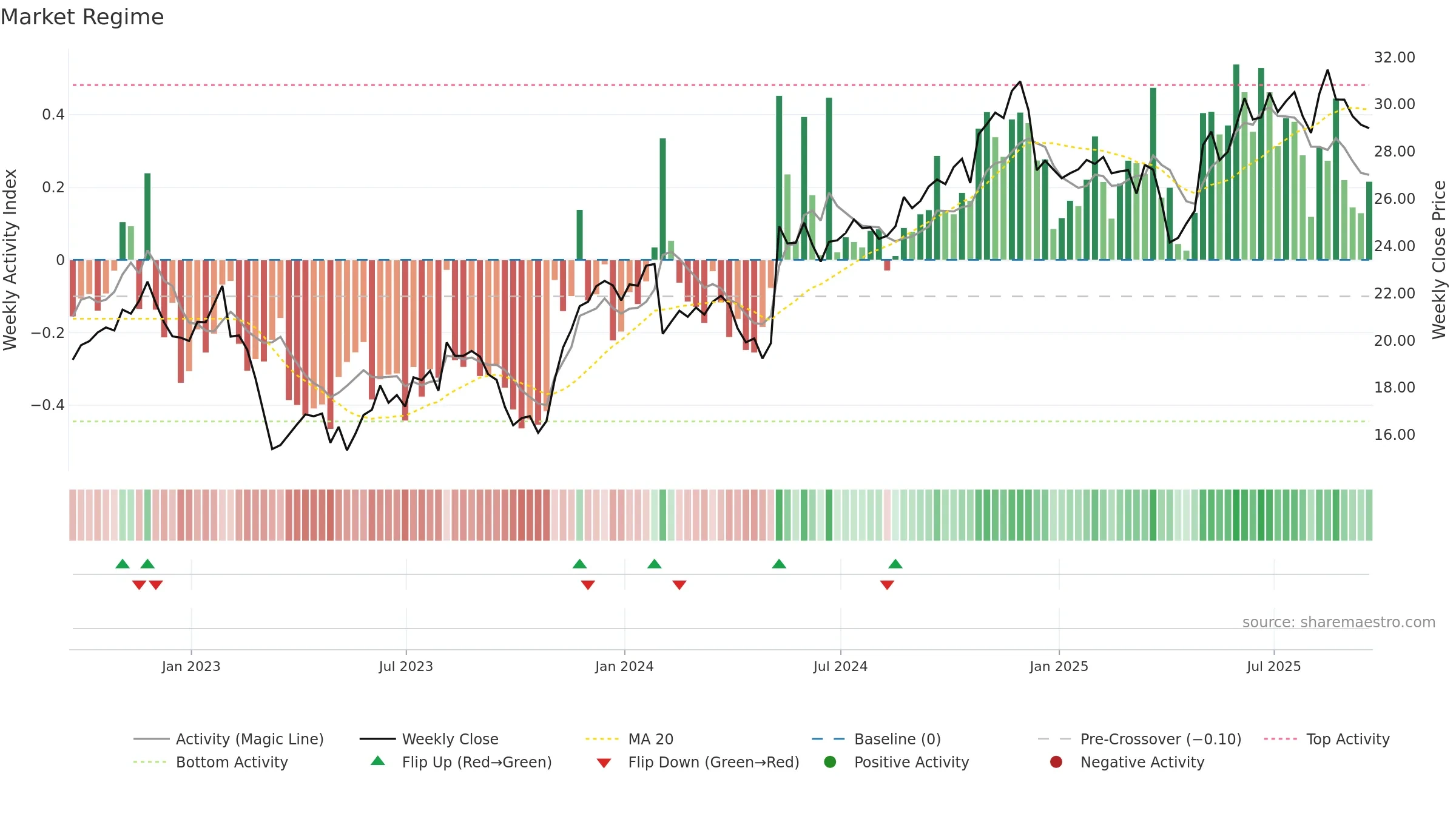
Task: Click the Activity (Magic Line) legend entry
Action: (229, 739)
